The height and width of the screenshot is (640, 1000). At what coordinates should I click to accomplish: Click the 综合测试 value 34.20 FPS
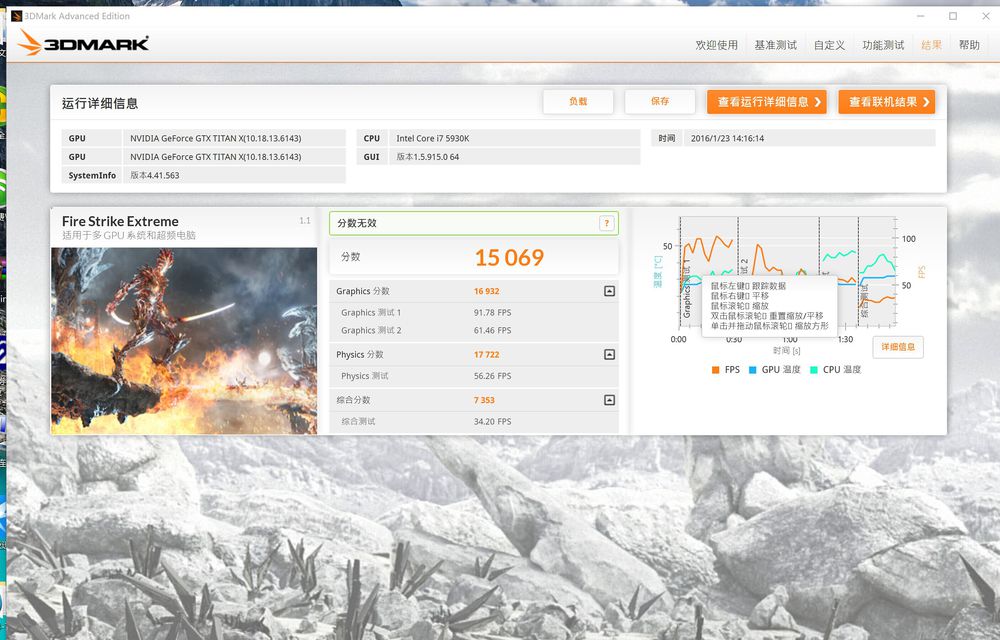[x=492, y=421]
